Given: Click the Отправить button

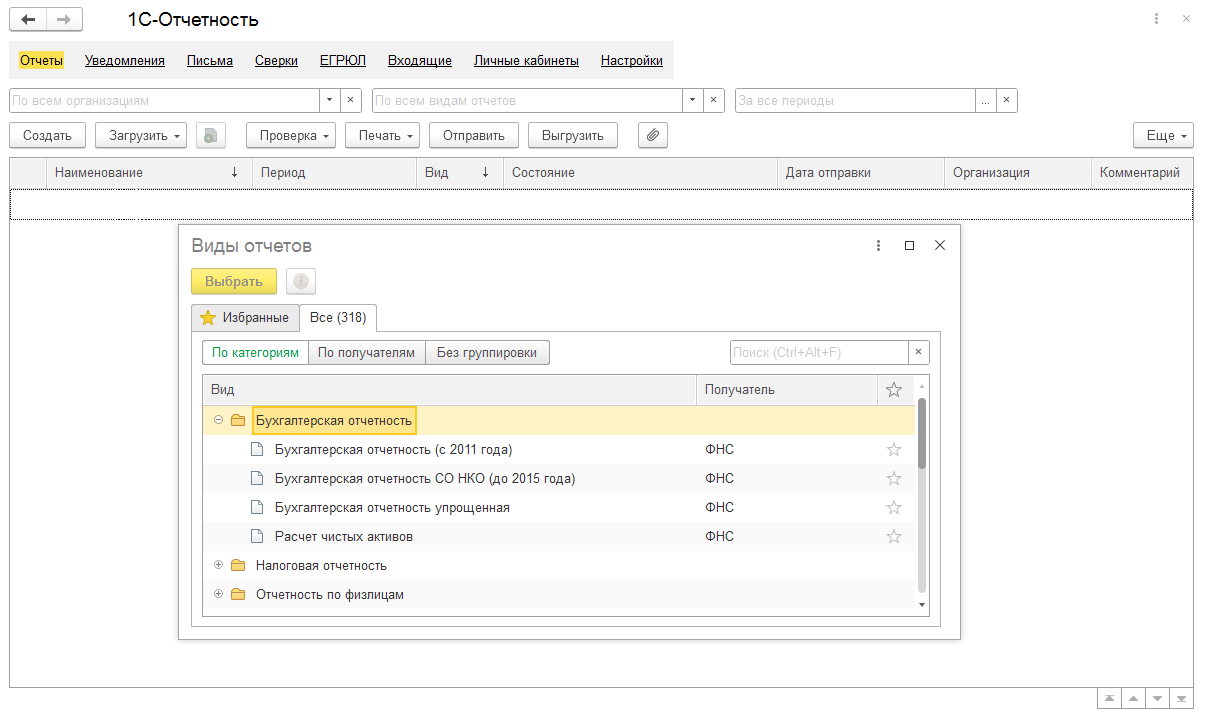Looking at the screenshot, I should [x=473, y=135].
